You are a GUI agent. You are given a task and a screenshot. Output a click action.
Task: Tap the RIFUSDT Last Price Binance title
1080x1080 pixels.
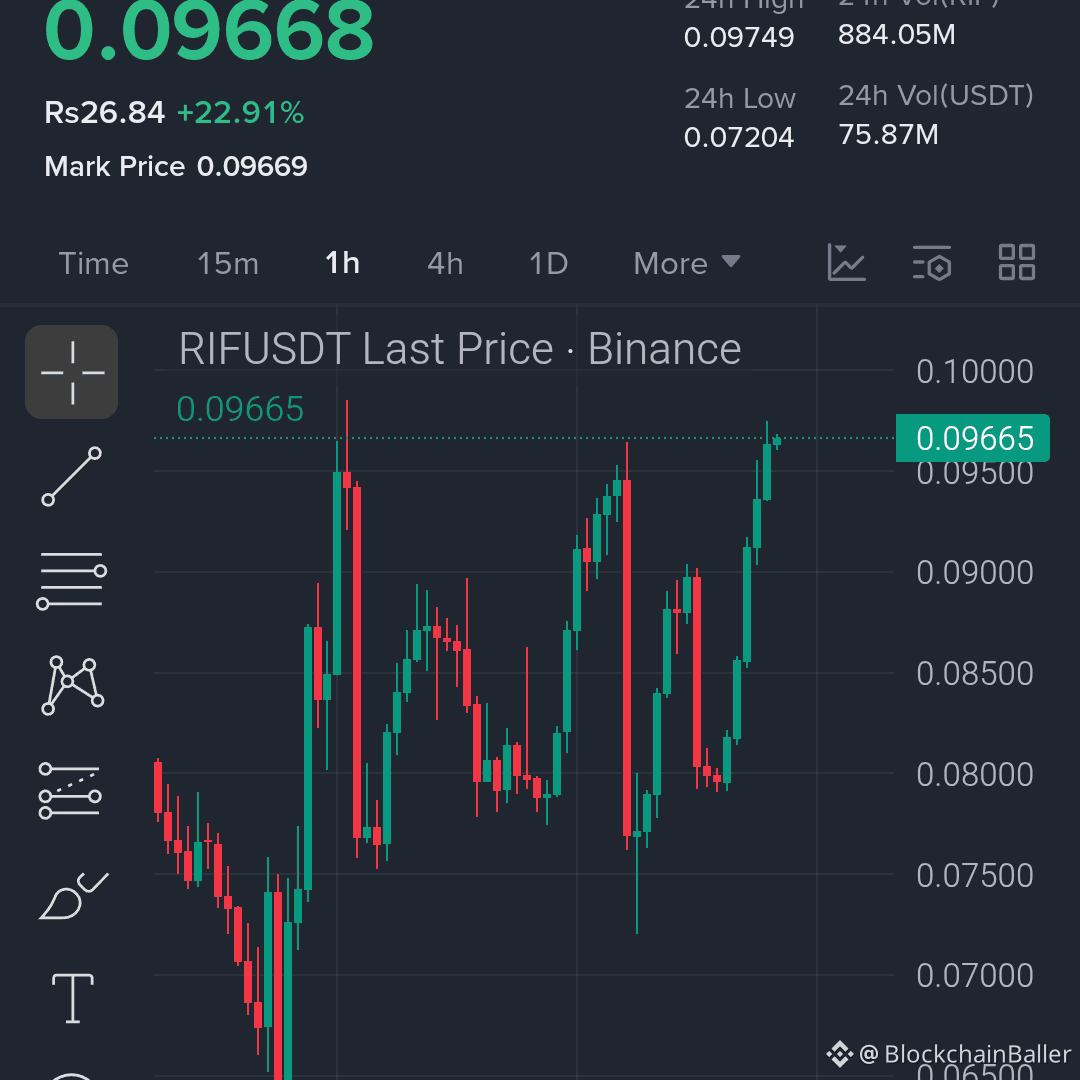[x=460, y=349]
